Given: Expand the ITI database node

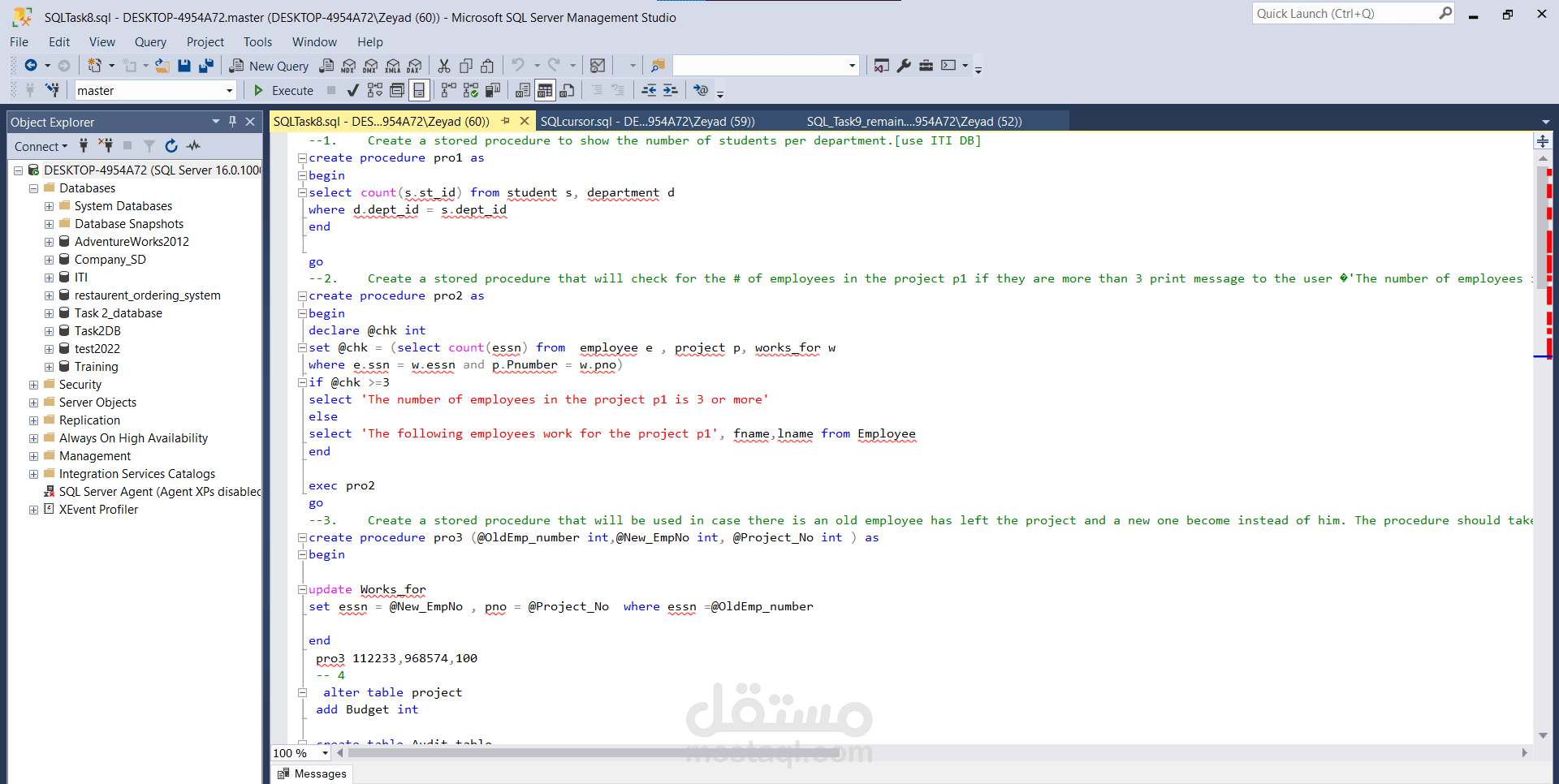Looking at the screenshot, I should 49,277.
